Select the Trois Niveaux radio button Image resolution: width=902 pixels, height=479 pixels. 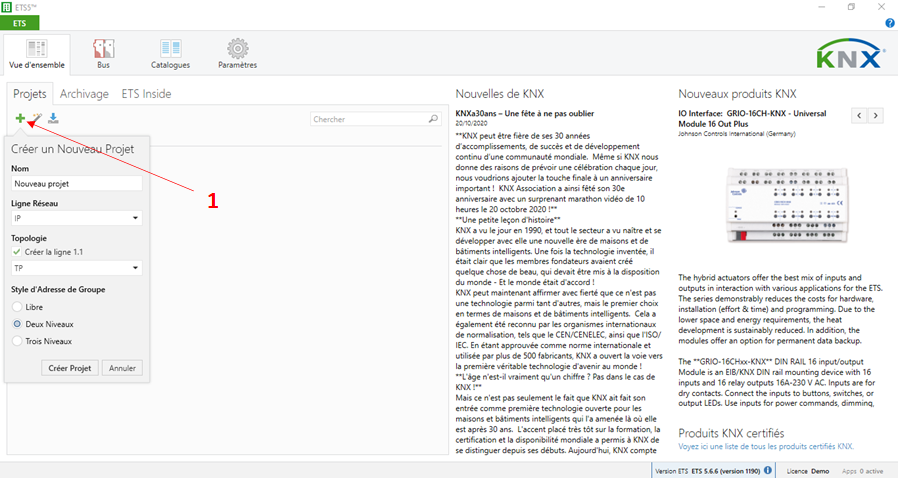[x=17, y=342]
